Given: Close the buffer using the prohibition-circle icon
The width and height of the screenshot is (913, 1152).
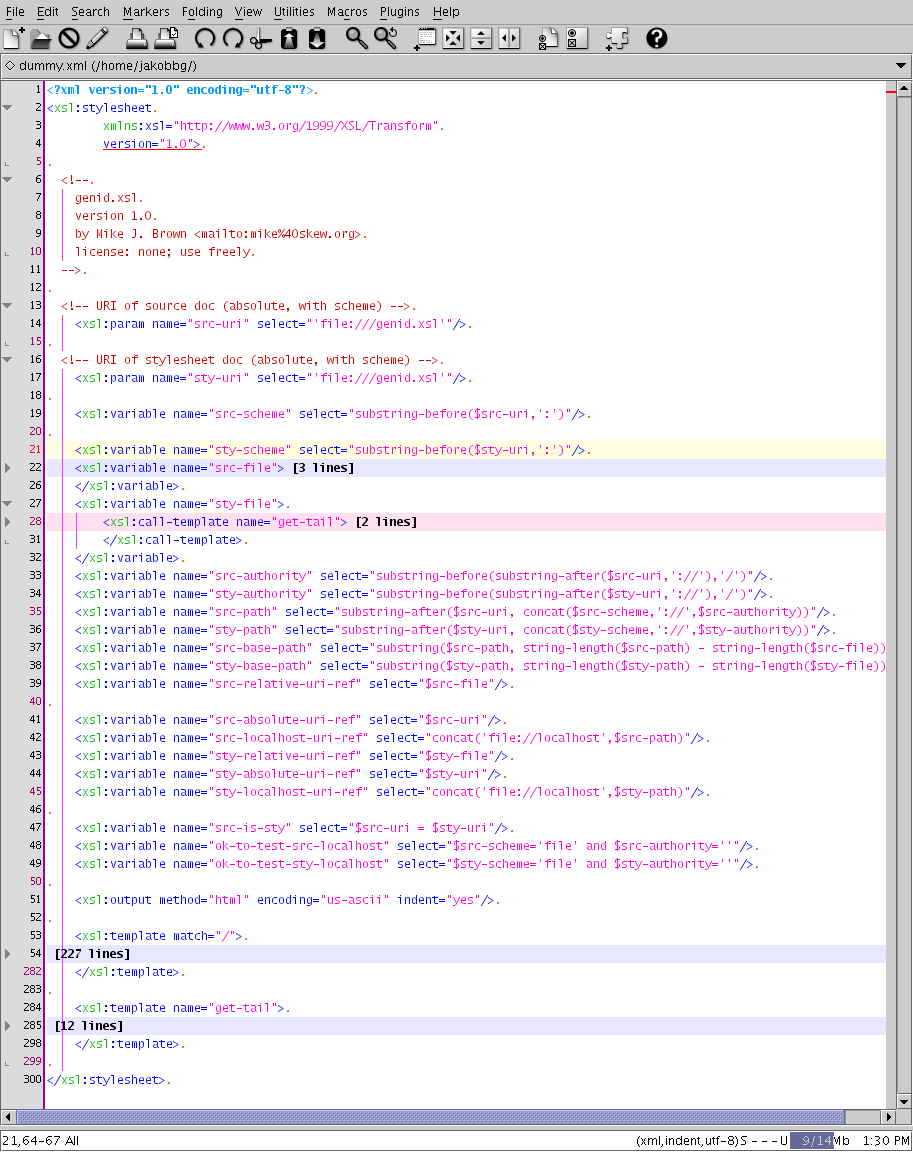Looking at the screenshot, I should click(x=69, y=38).
